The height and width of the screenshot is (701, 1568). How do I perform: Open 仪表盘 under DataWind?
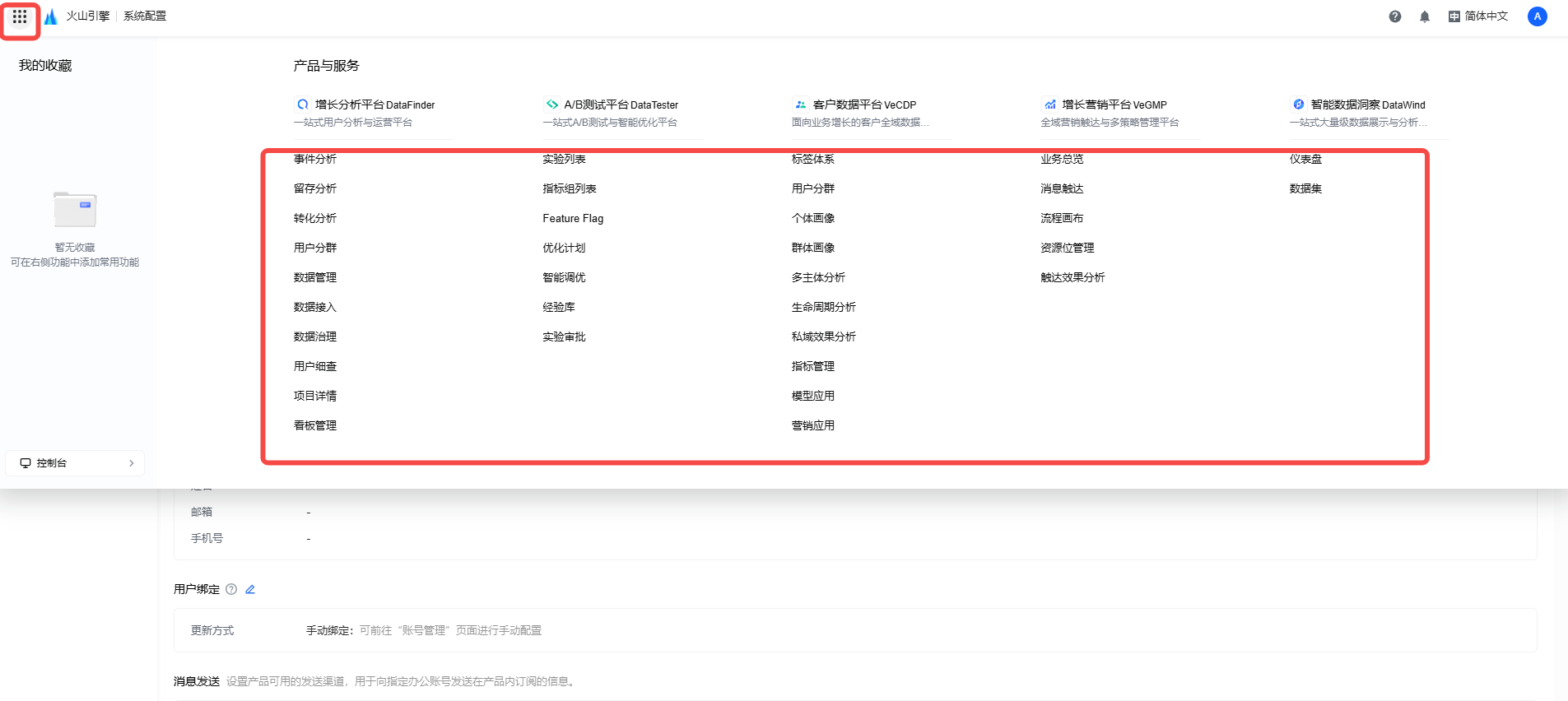pyautogui.click(x=1305, y=159)
